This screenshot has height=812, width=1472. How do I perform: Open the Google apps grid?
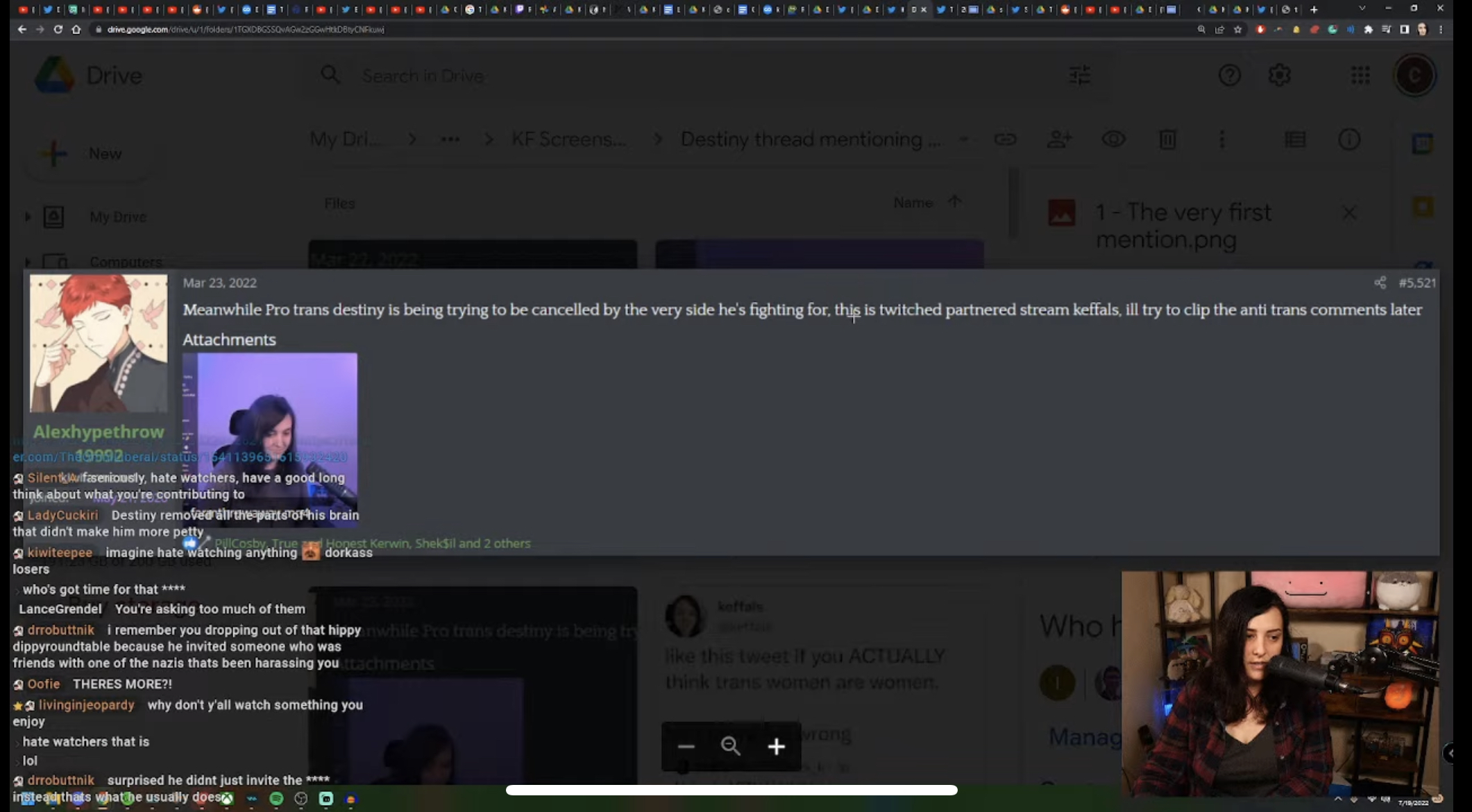tap(1360, 75)
